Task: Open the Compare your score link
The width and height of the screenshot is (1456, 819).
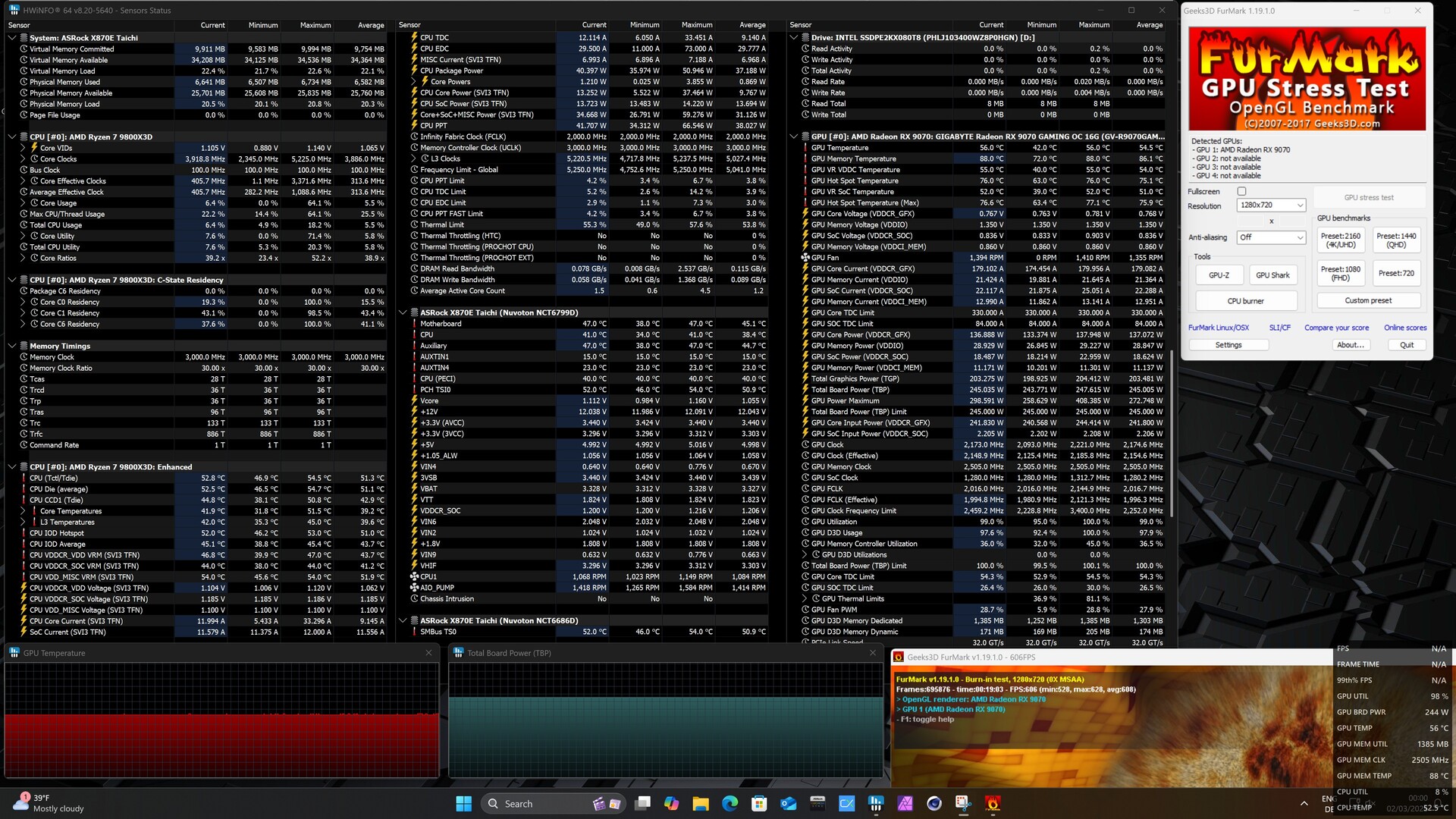Action: tap(1336, 328)
